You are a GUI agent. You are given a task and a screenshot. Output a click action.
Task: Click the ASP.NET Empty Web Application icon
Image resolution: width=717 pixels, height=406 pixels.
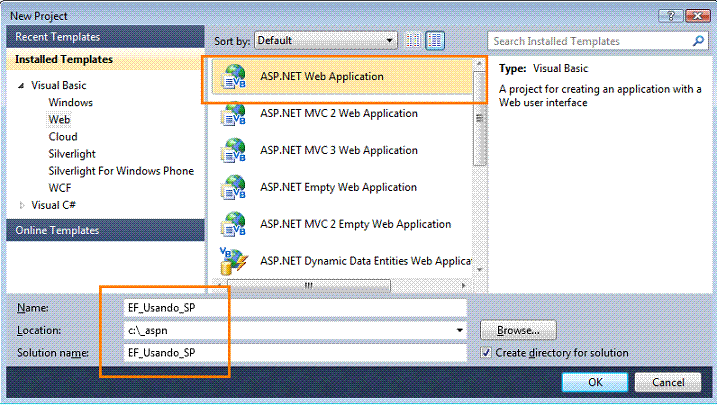[x=234, y=187]
